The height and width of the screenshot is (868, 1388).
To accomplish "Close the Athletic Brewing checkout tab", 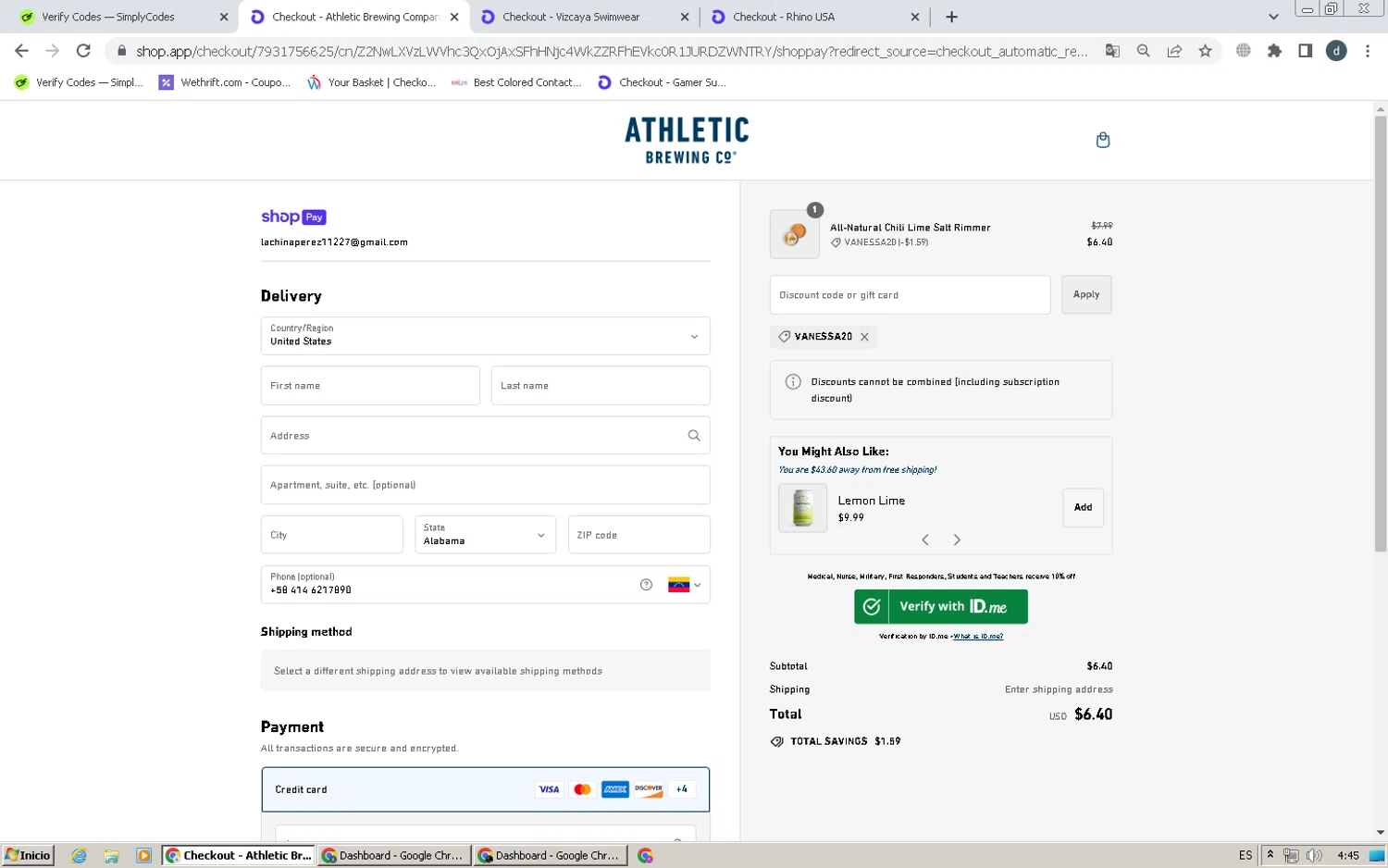I will point(454,17).
